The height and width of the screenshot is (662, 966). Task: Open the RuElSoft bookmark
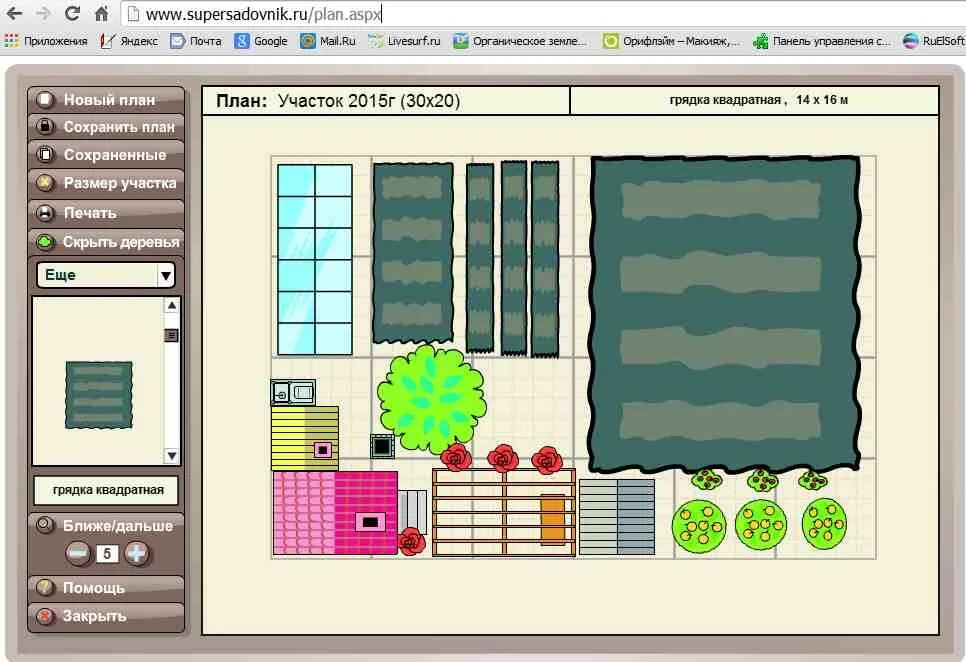point(933,41)
